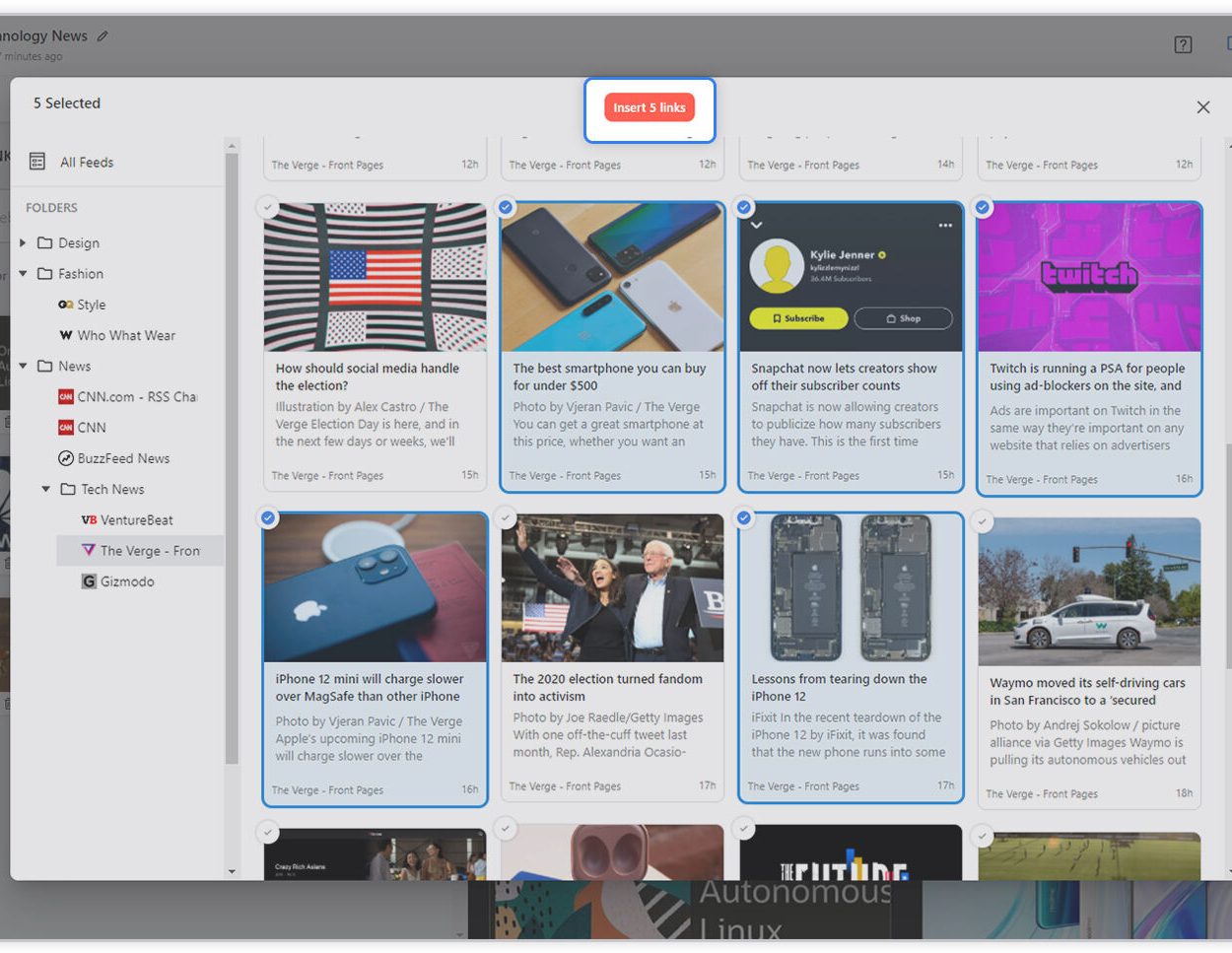Click the How should social media handle headline
Viewport: 1232px width, 953px height.
pyautogui.click(x=367, y=376)
